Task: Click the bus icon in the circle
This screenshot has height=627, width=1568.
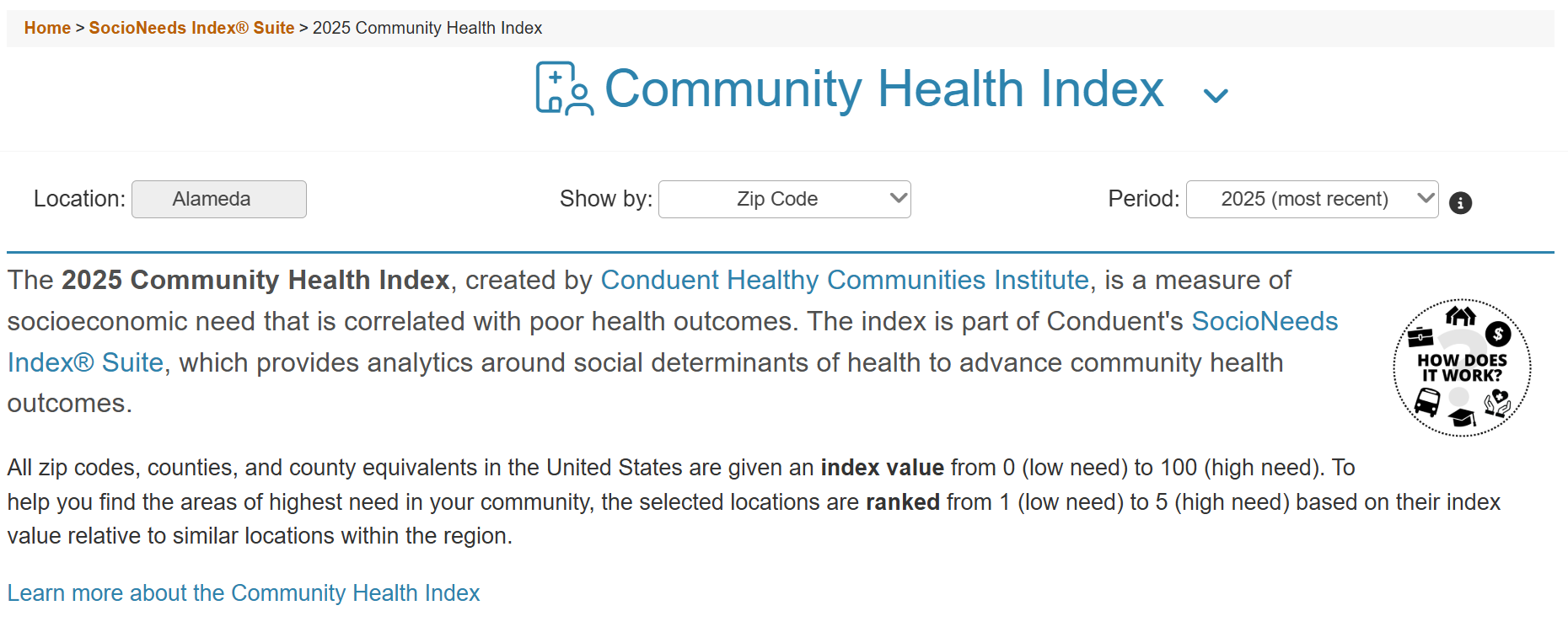Action: coord(1426,402)
